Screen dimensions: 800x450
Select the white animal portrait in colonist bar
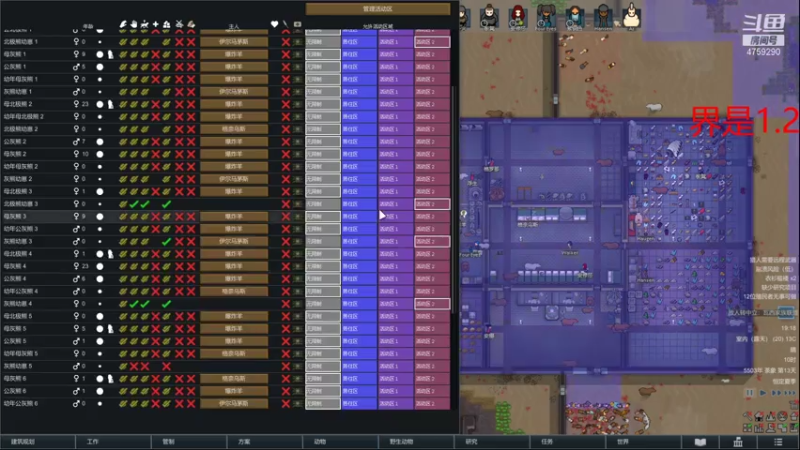632,16
